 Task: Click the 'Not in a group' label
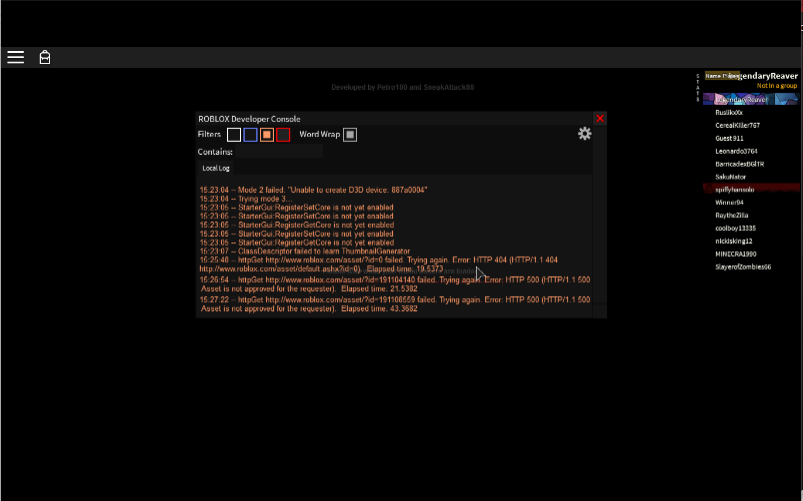(x=777, y=86)
